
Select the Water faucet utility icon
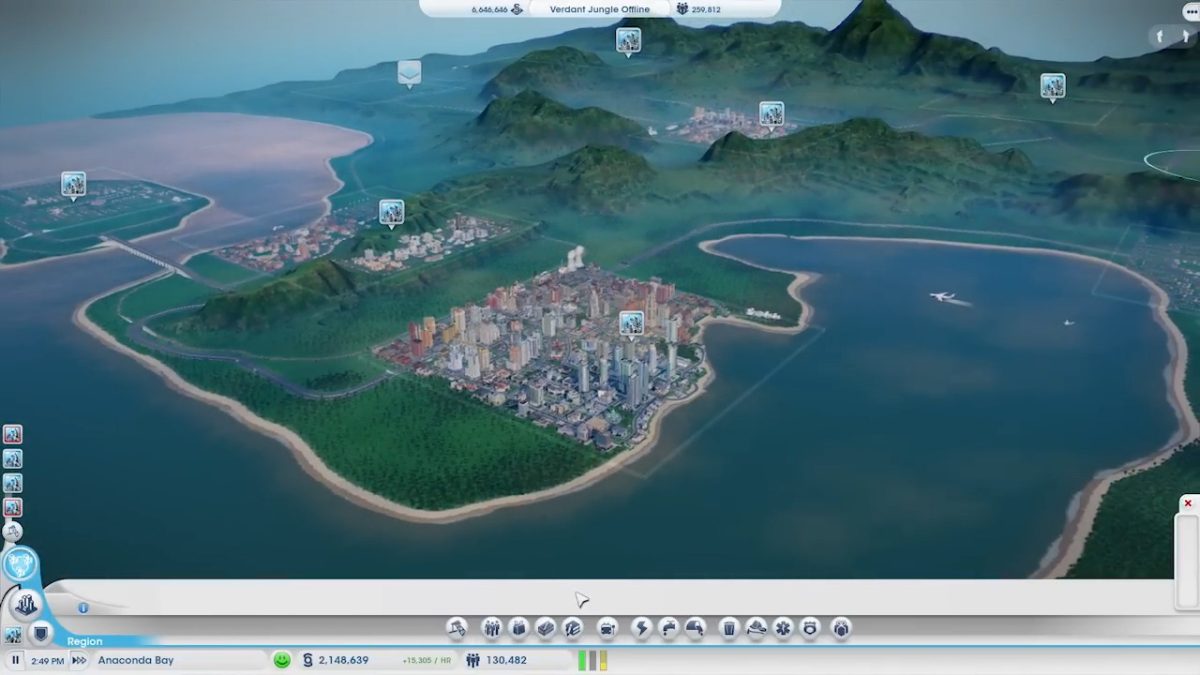668,628
